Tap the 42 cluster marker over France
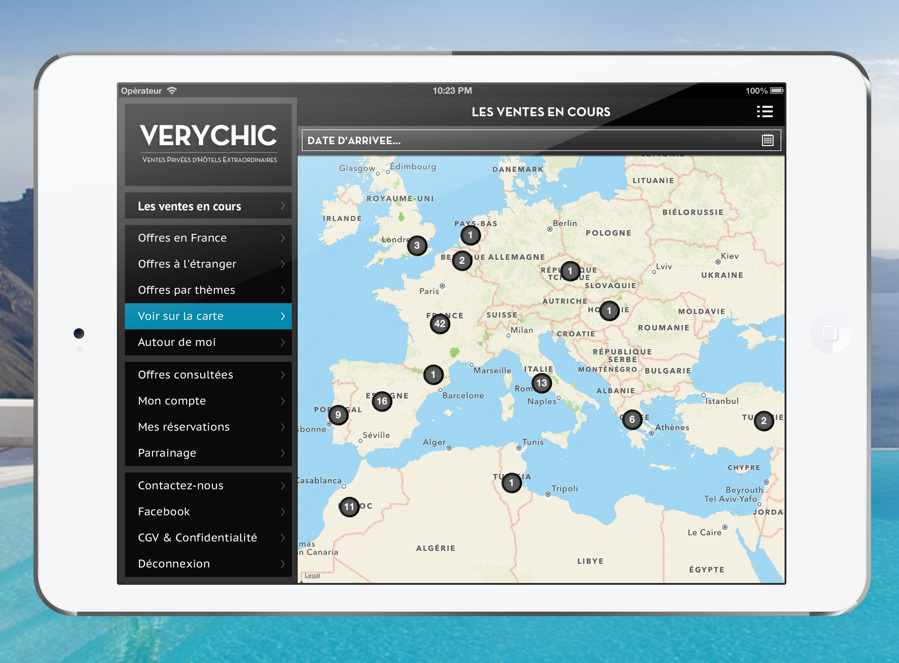The height and width of the screenshot is (663, 899). [440, 323]
